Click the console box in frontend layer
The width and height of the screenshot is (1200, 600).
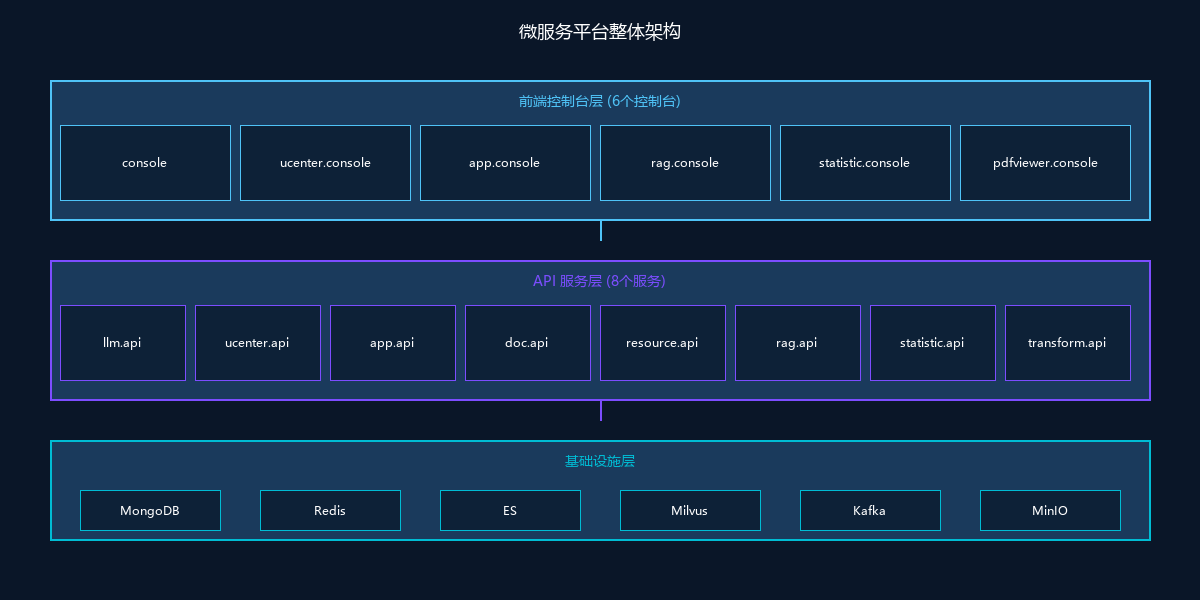(x=145, y=163)
